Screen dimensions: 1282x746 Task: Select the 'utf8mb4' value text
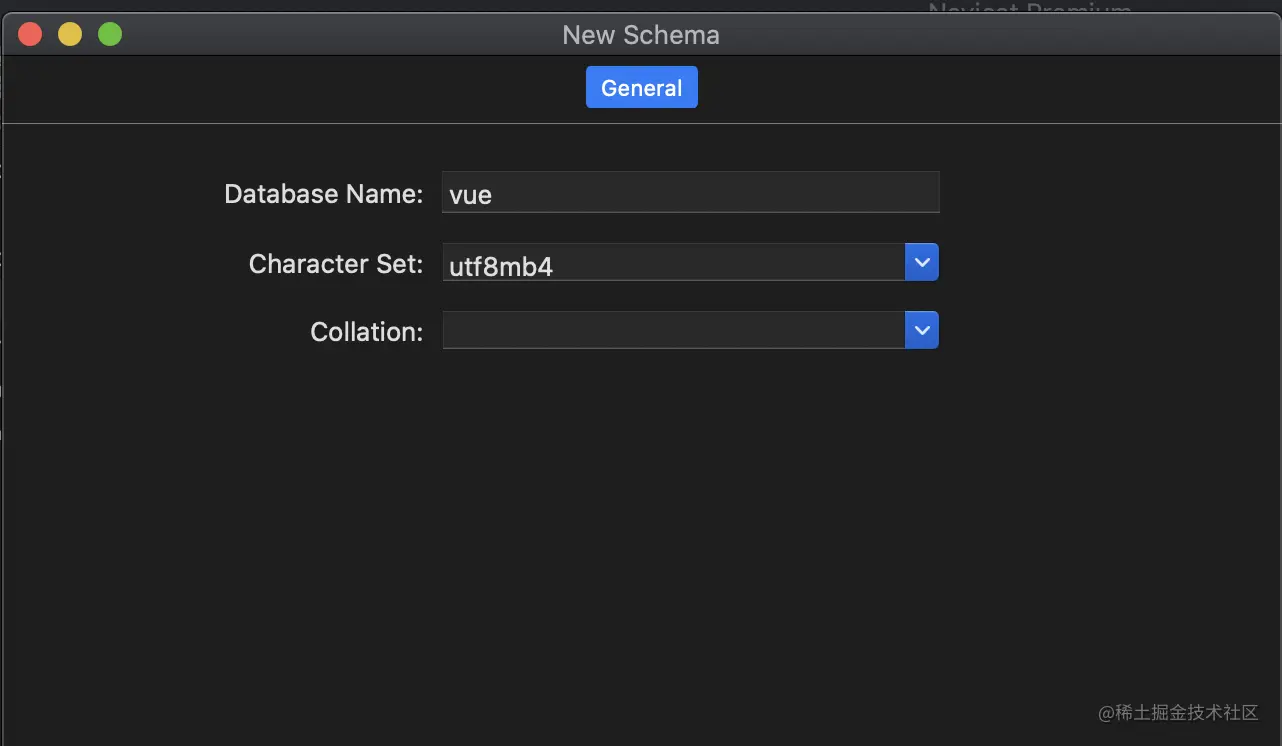pyautogui.click(x=501, y=266)
